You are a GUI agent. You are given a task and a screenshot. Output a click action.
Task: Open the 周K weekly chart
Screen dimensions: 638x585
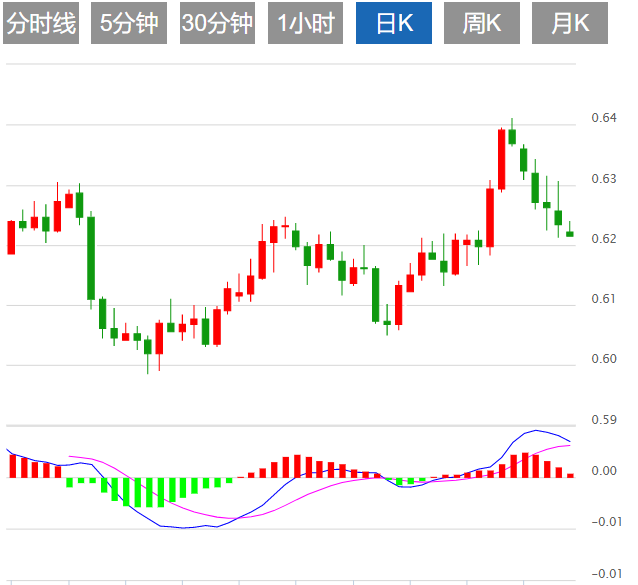(x=482, y=23)
